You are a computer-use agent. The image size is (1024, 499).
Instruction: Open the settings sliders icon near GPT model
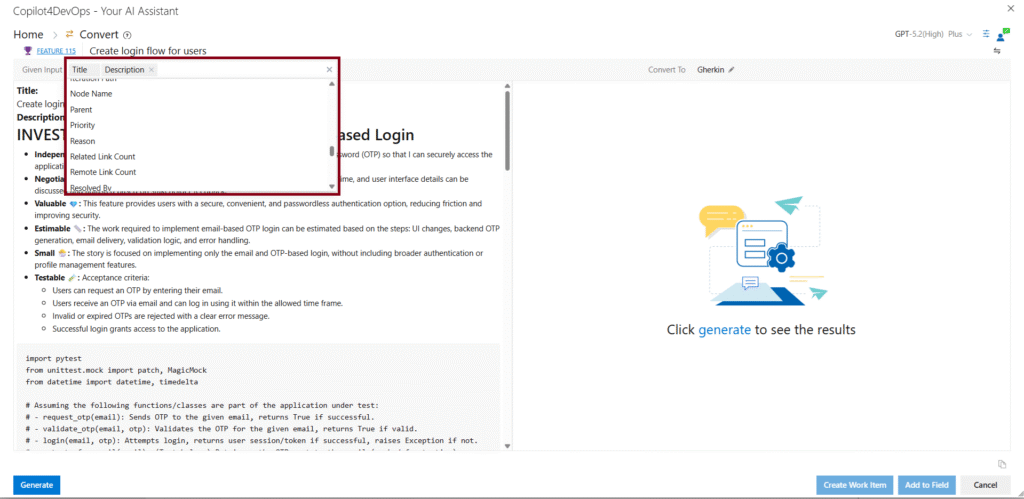pyautogui.click(x=986, y=34)
